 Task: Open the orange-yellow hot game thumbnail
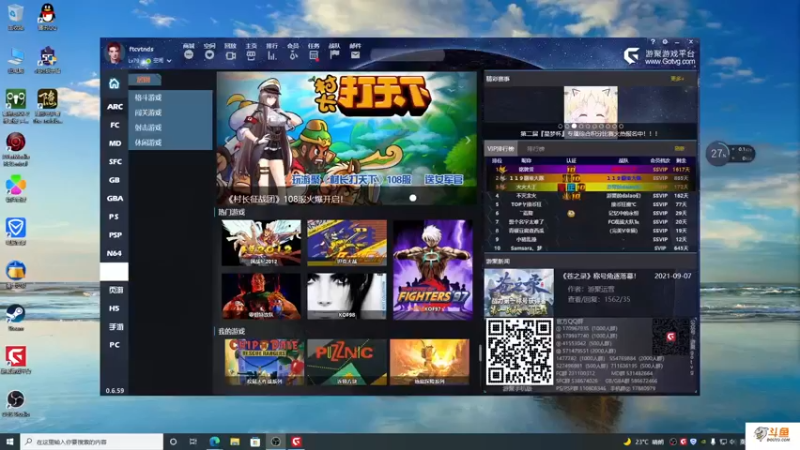[x=346, y=243]
